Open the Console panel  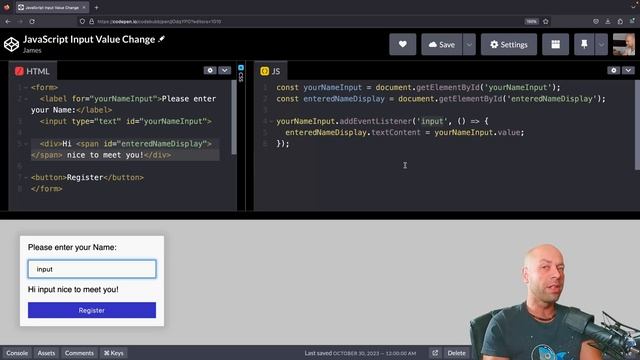(x=17, y=353)
